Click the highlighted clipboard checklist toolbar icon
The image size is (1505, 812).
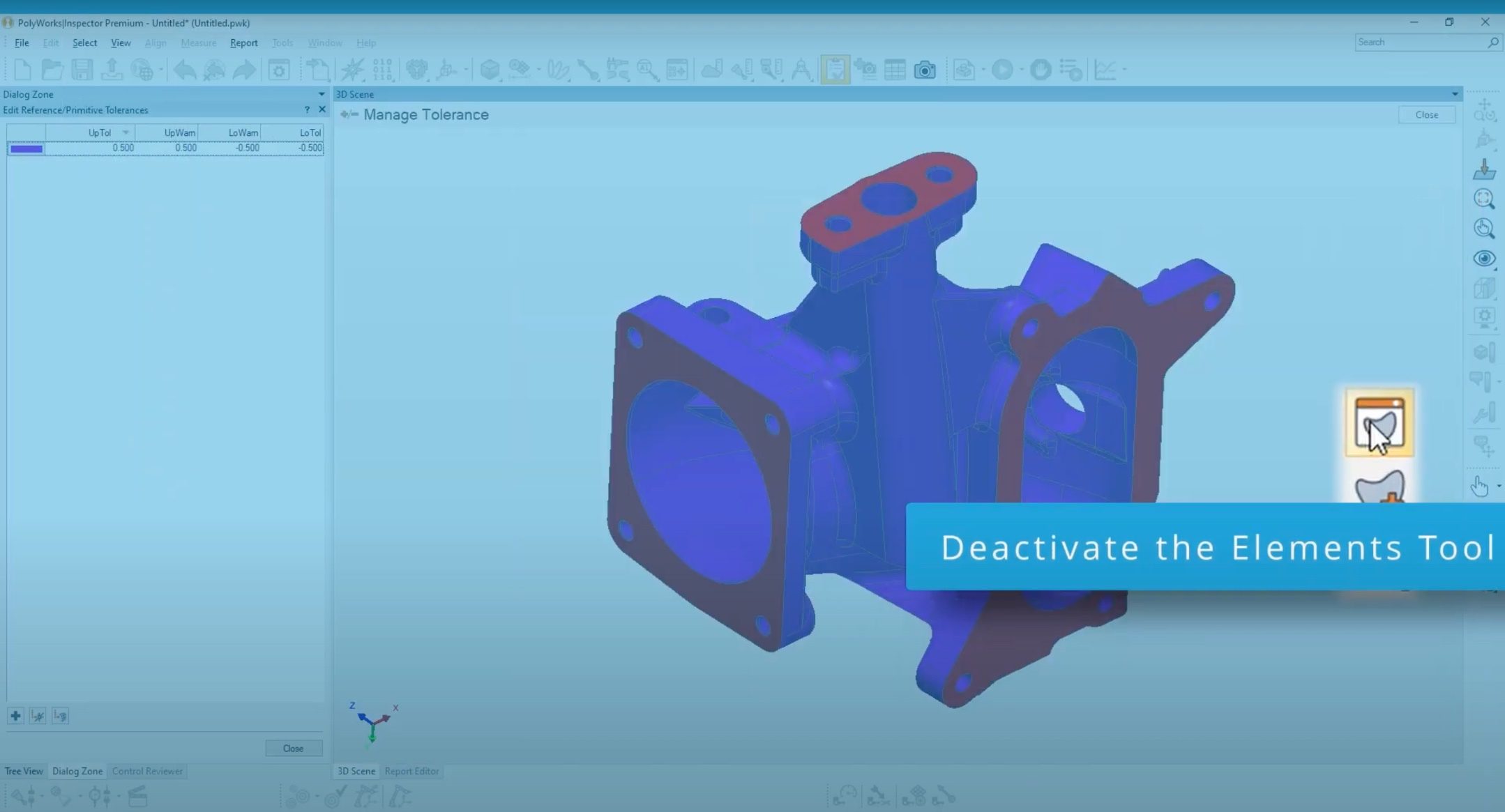(x=835, y=70)
